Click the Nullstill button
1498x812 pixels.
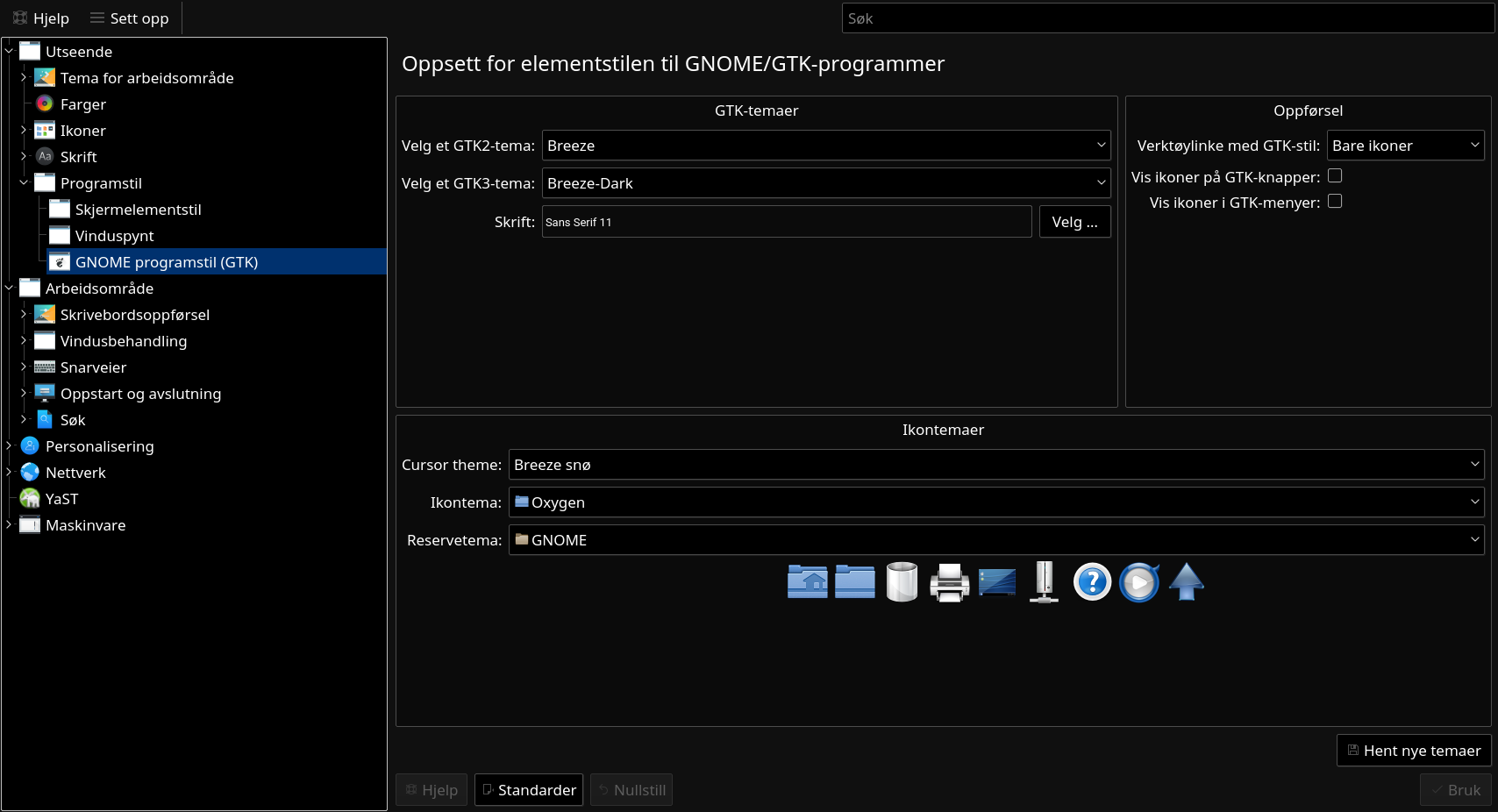(631, 790)
